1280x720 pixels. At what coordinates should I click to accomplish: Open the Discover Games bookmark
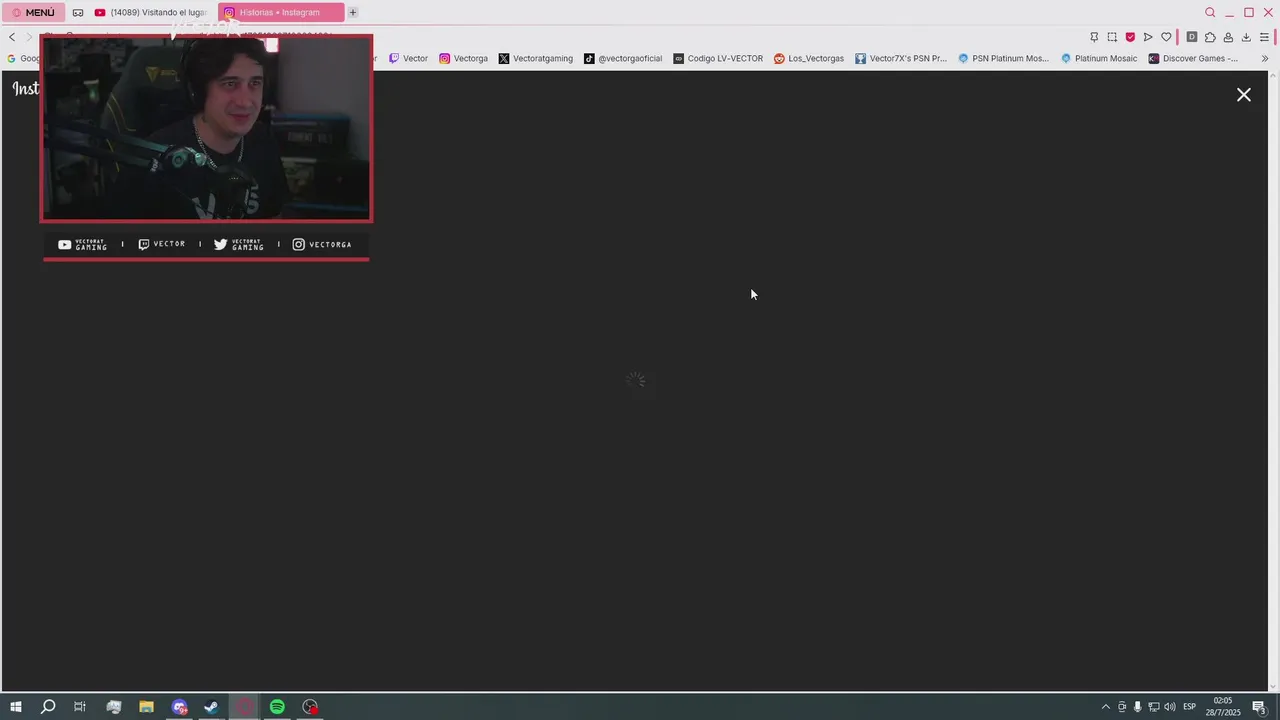[1193, 58]
